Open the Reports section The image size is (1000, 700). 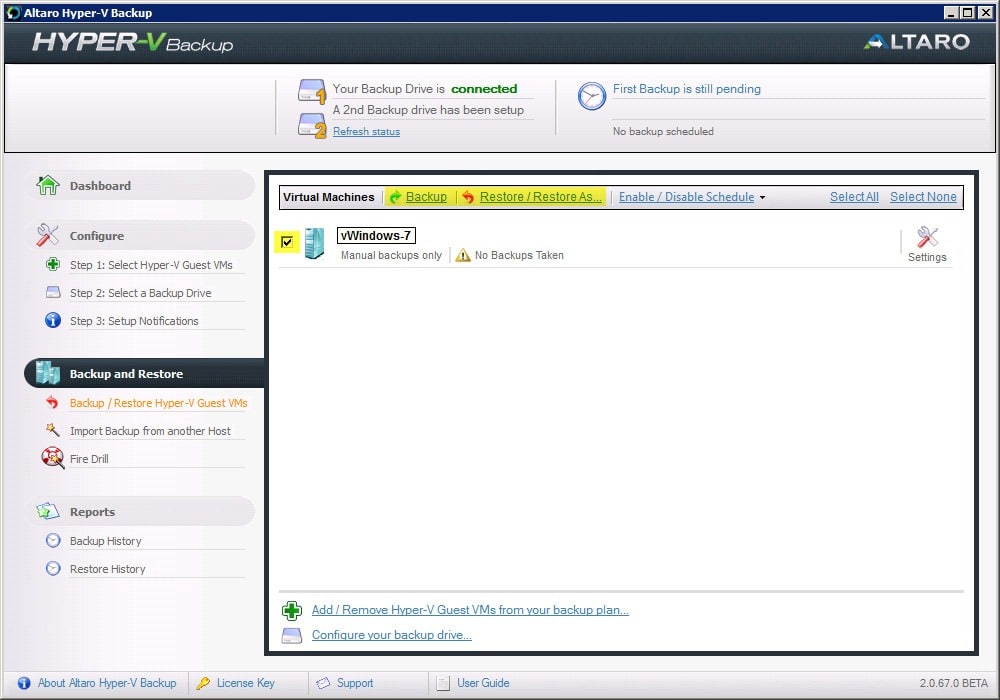coord(140,511)
